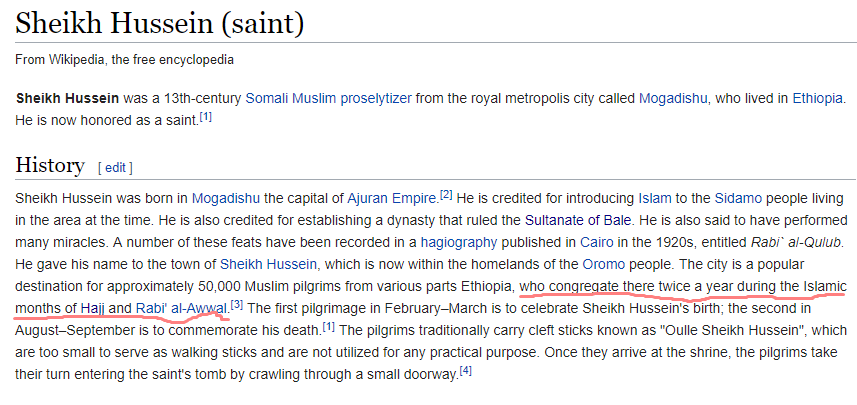Open the proselytizer article link

click(376, 99)
